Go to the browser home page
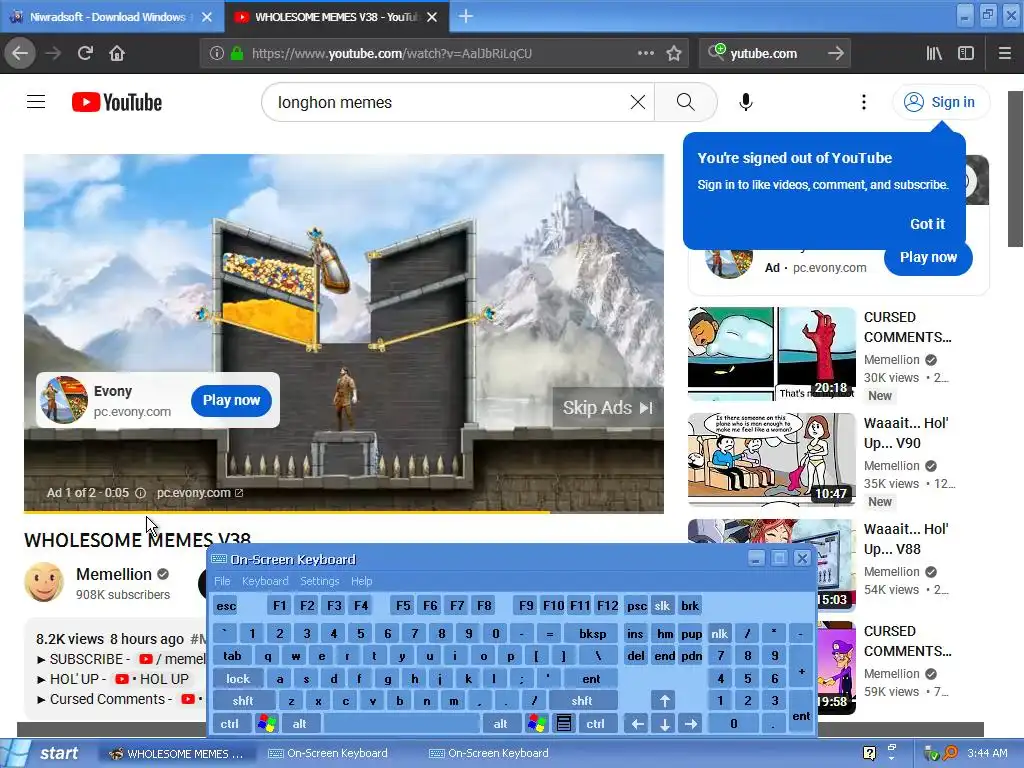The height and width of the screenshot is (768, 1024). 117,53
